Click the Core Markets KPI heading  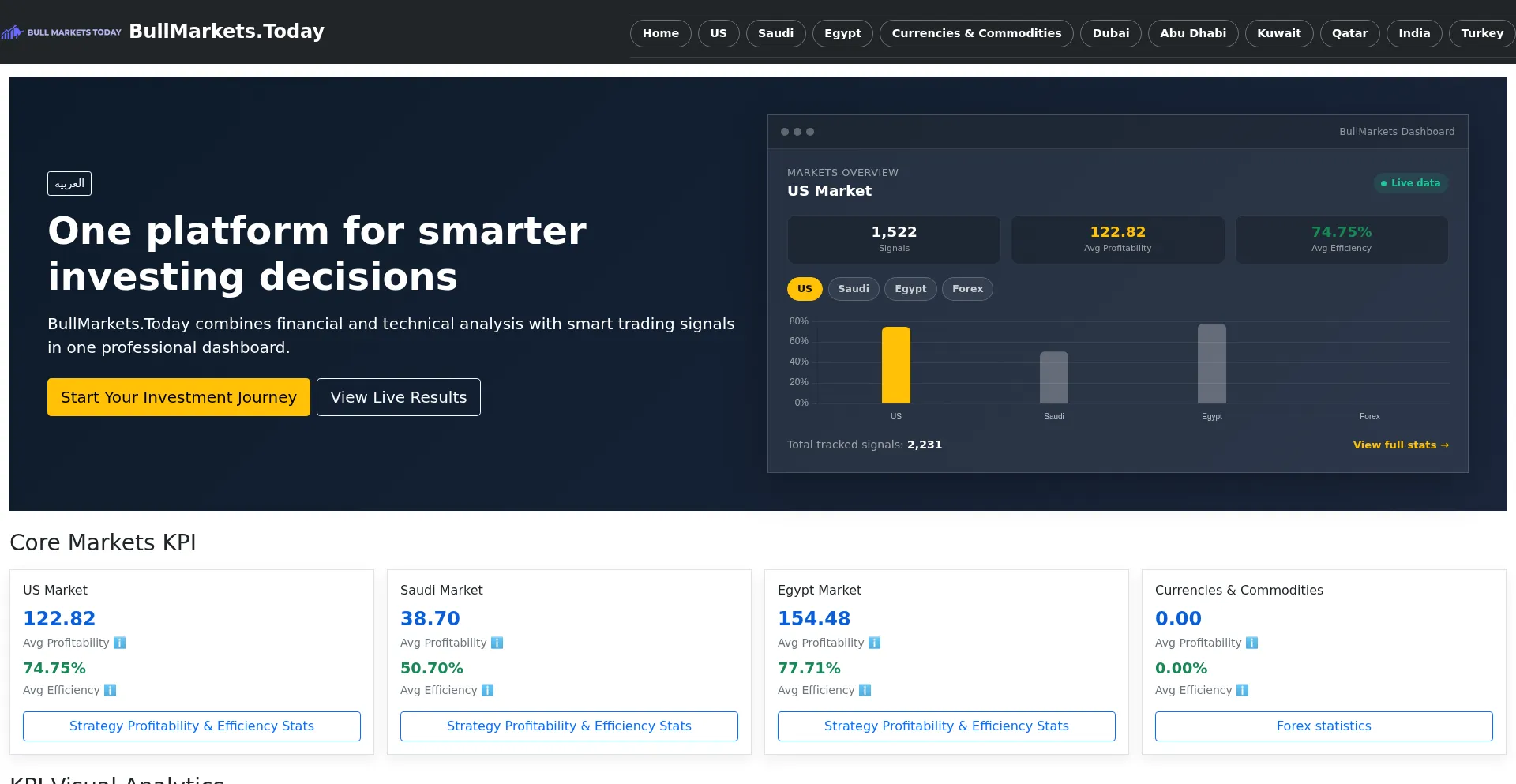(x=103, y=542)
